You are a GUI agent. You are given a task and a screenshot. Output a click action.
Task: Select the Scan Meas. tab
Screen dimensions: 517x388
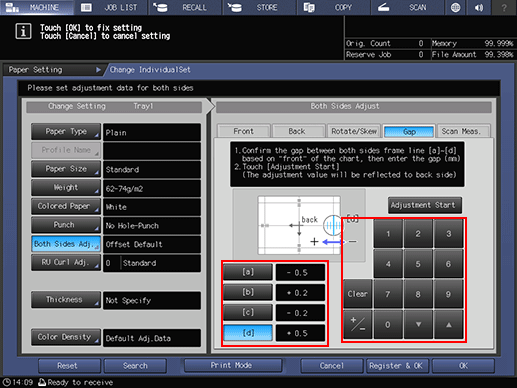(x=464, y=131)
